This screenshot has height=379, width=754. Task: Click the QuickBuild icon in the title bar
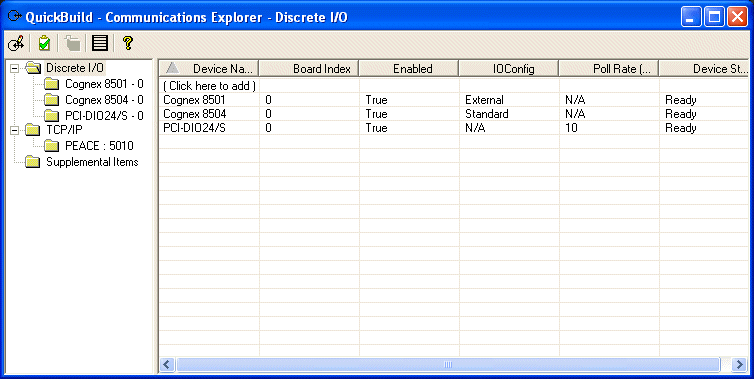pyautogui.click(x=15, y=17)
